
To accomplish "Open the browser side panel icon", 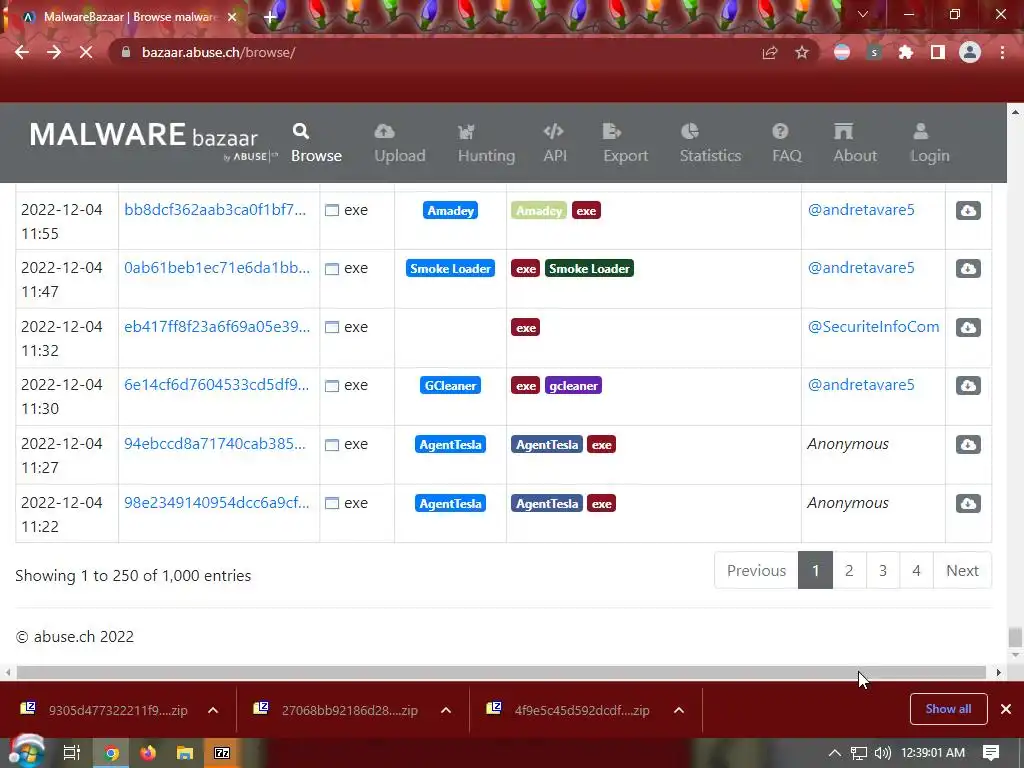I will pos(938,52).
